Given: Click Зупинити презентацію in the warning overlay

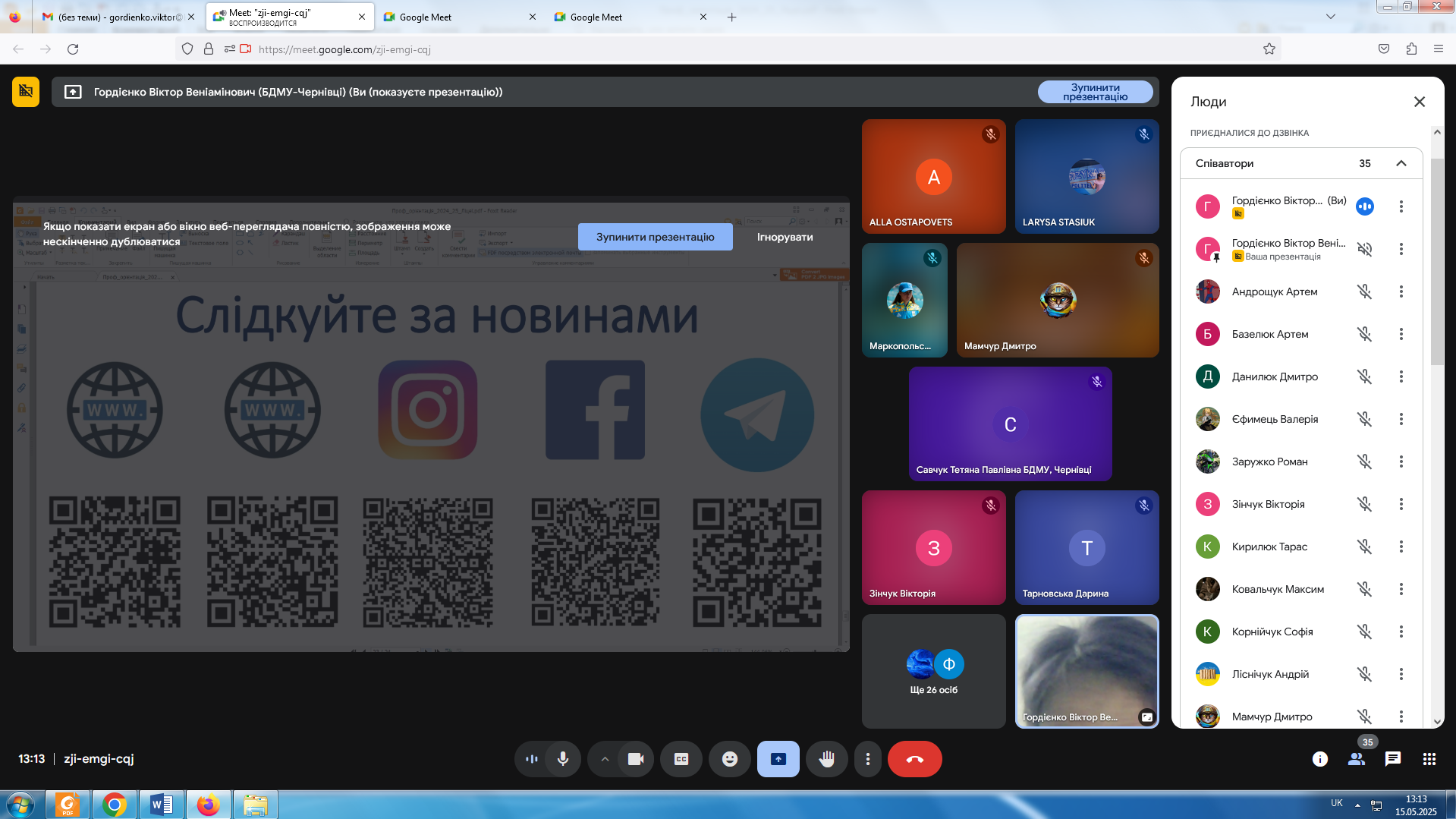Looking at the screenshot, I should tap(655, 237).
